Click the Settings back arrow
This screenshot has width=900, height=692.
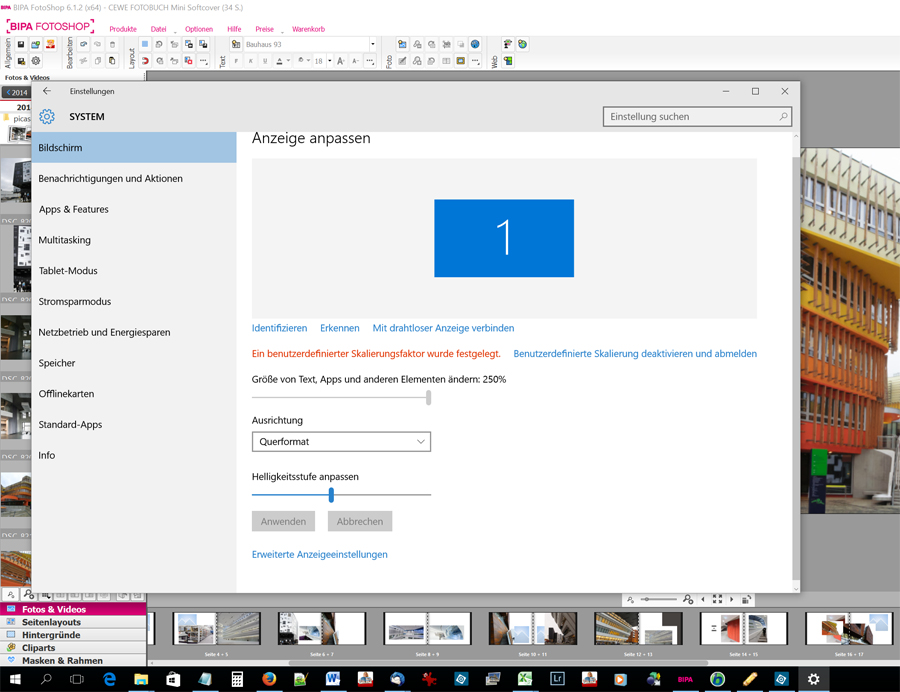pos(47,91)
